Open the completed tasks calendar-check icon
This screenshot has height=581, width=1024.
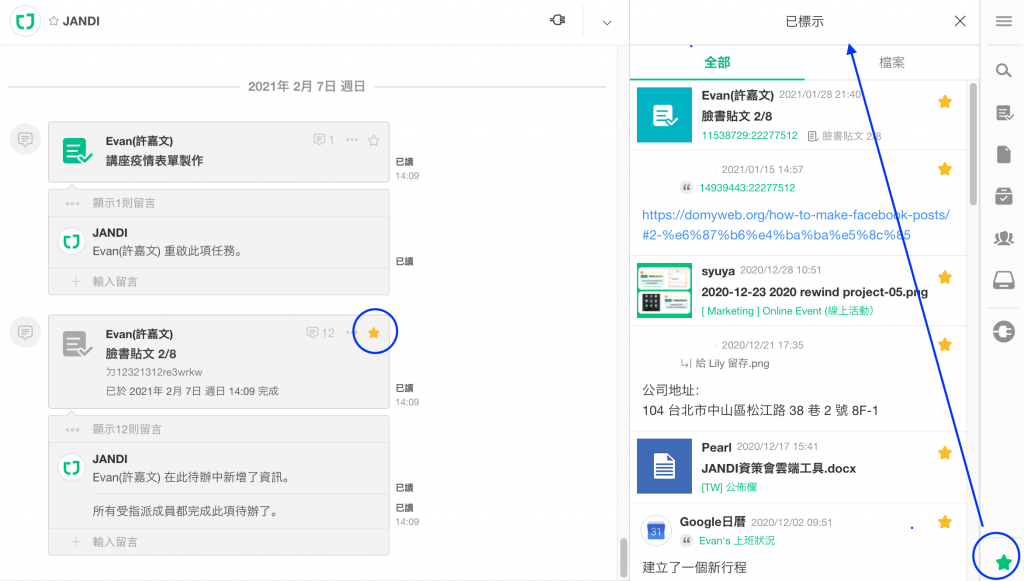tap(1003, 197)
